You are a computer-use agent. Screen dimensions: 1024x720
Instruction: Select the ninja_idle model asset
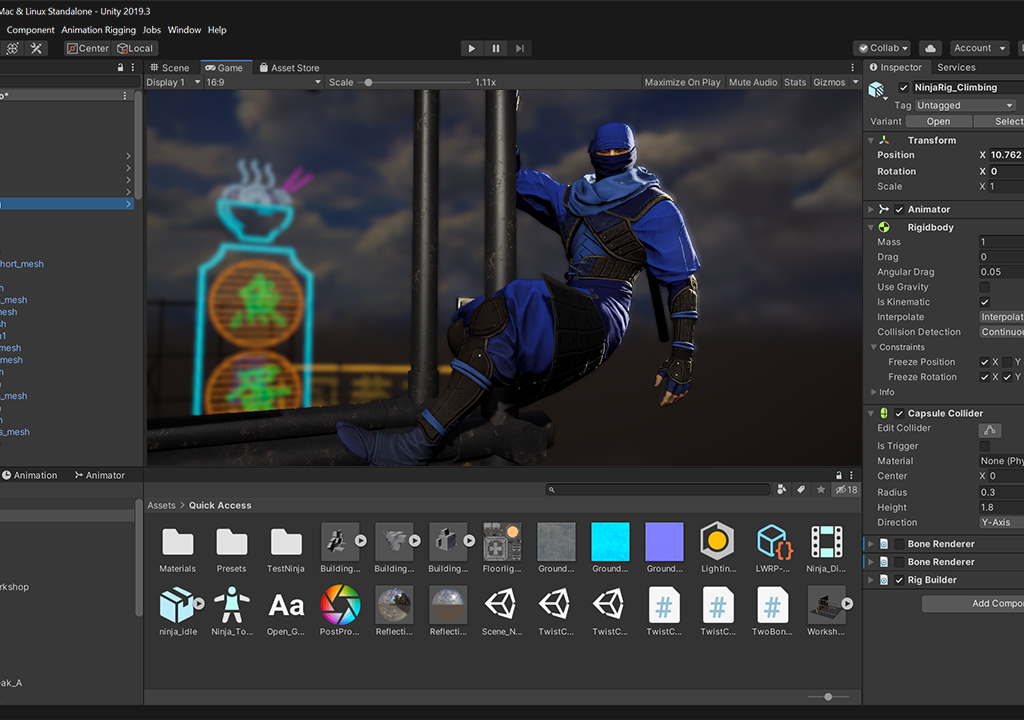178,612
